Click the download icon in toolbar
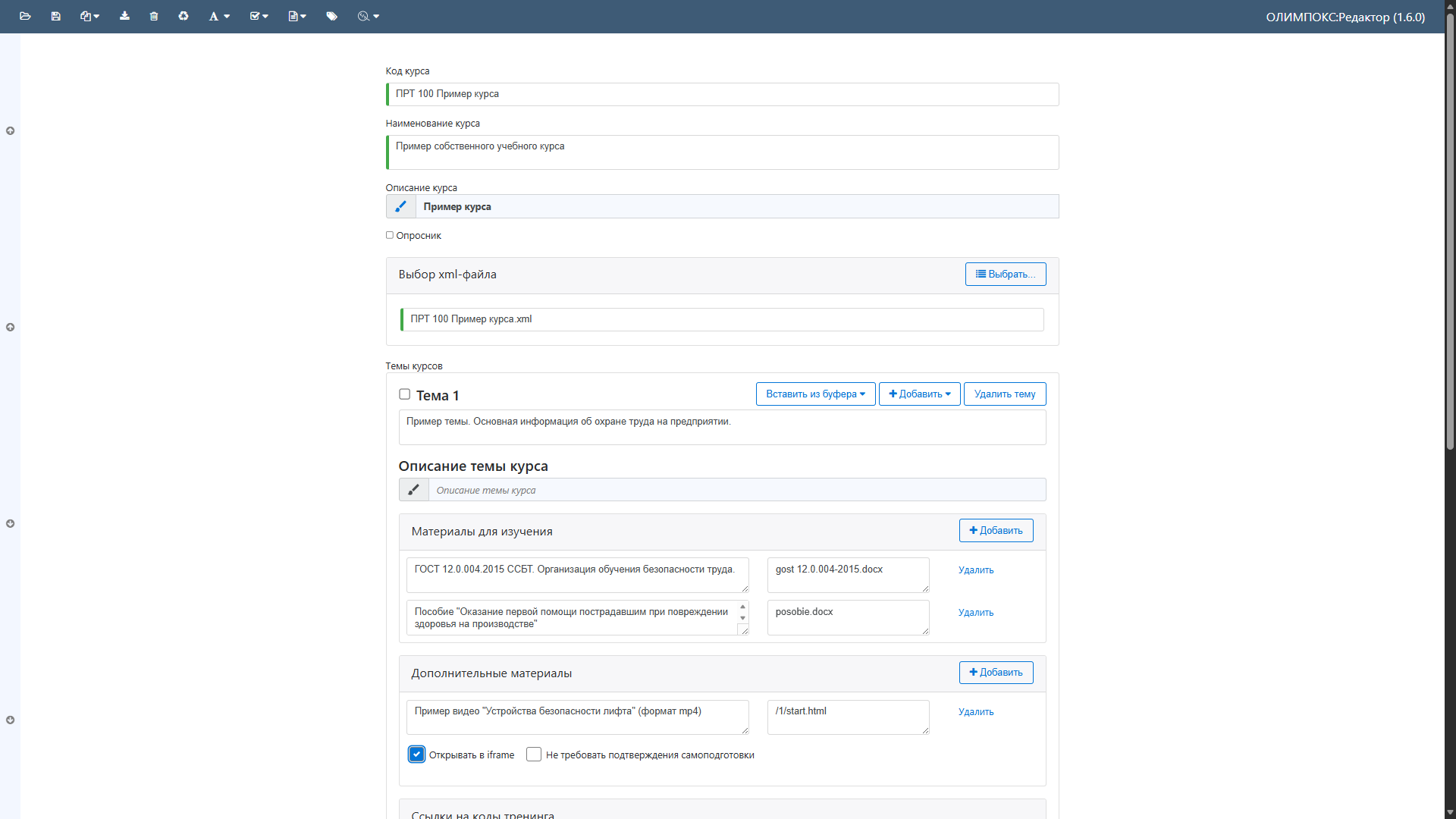The width and height of the screenshot is (1456, 819). 124,16
